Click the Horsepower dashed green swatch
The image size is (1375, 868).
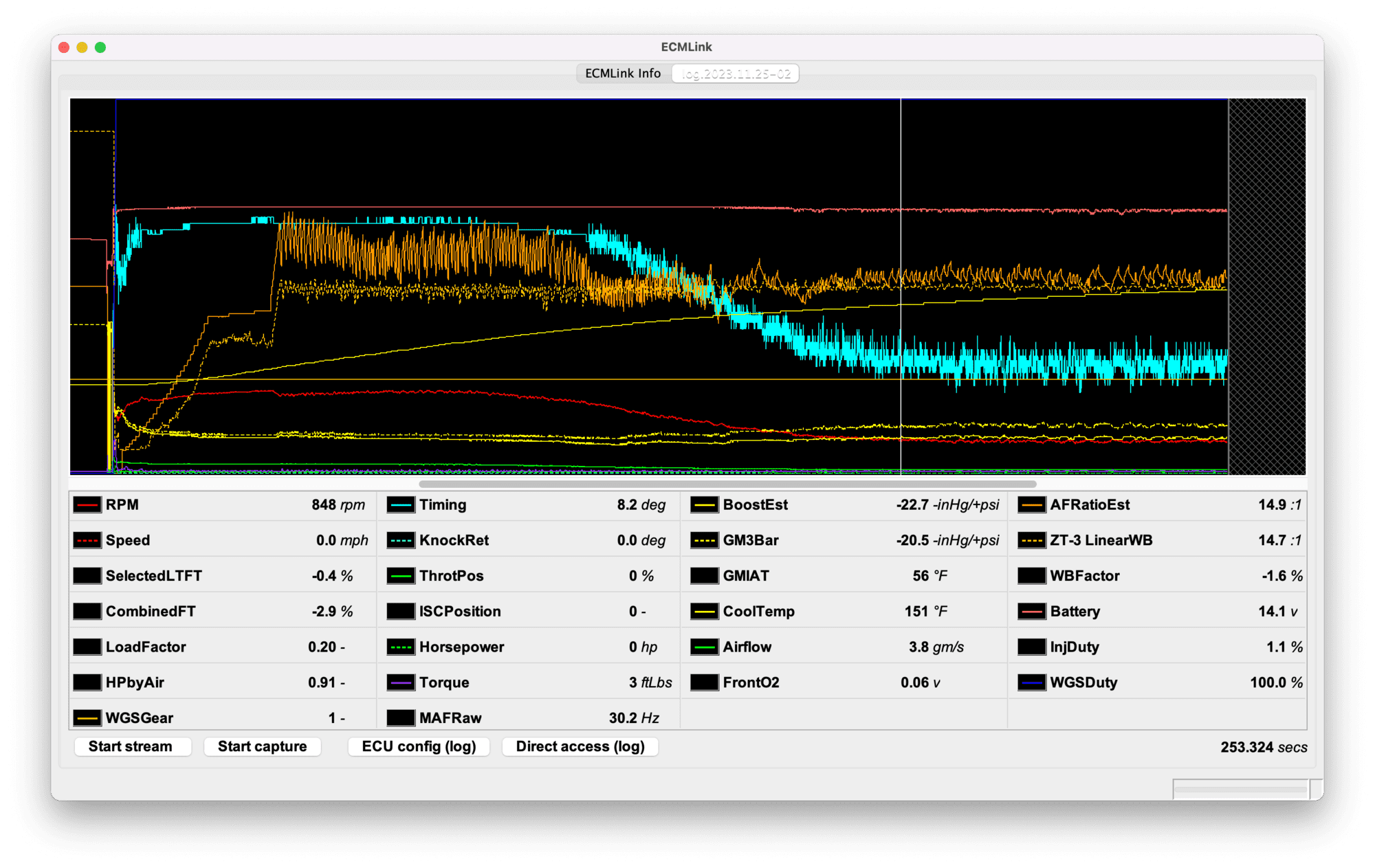pyautogui.click(x=401, y=647)
